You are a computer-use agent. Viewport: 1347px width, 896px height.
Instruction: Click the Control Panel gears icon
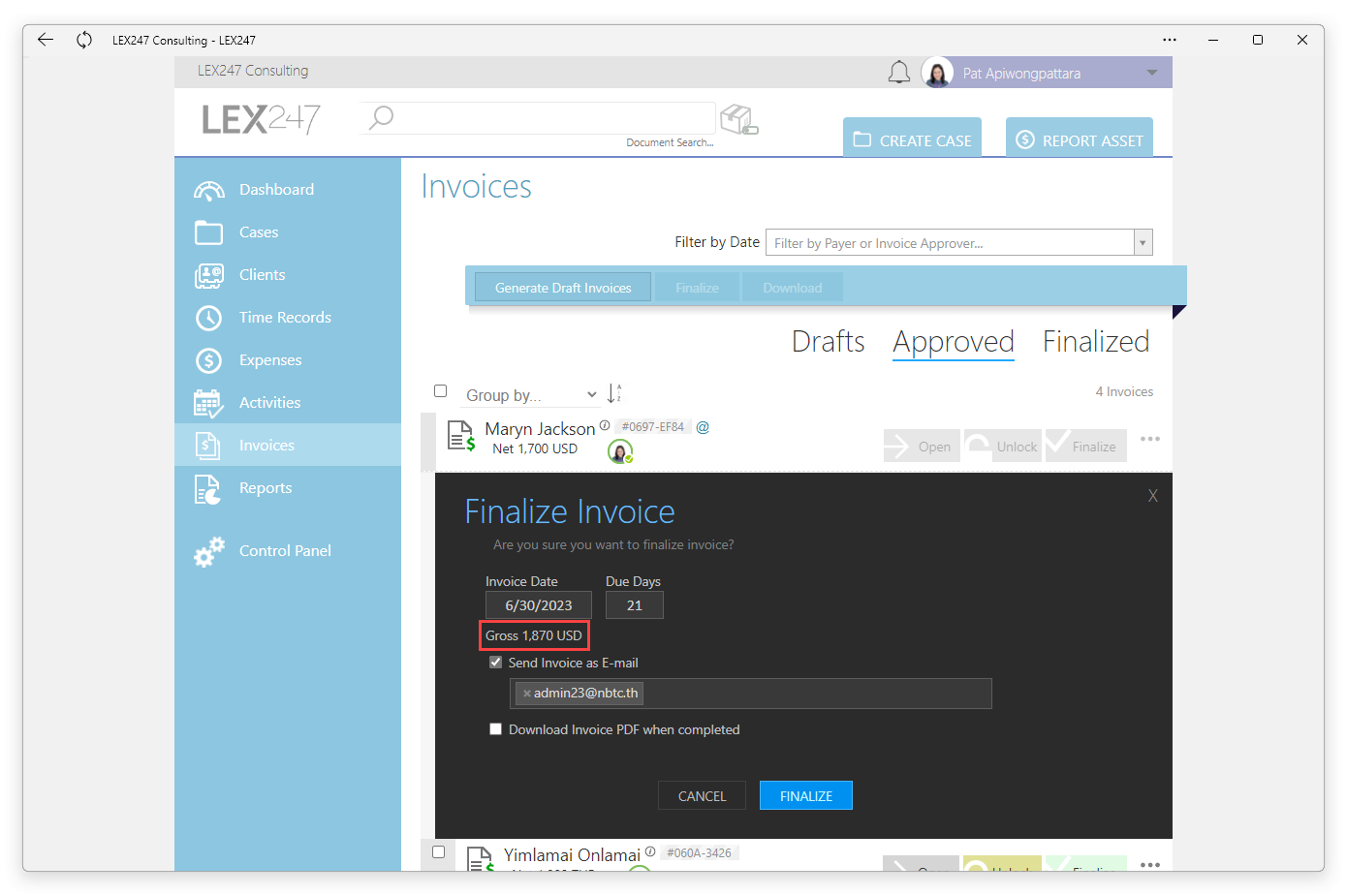pos(208,551)
